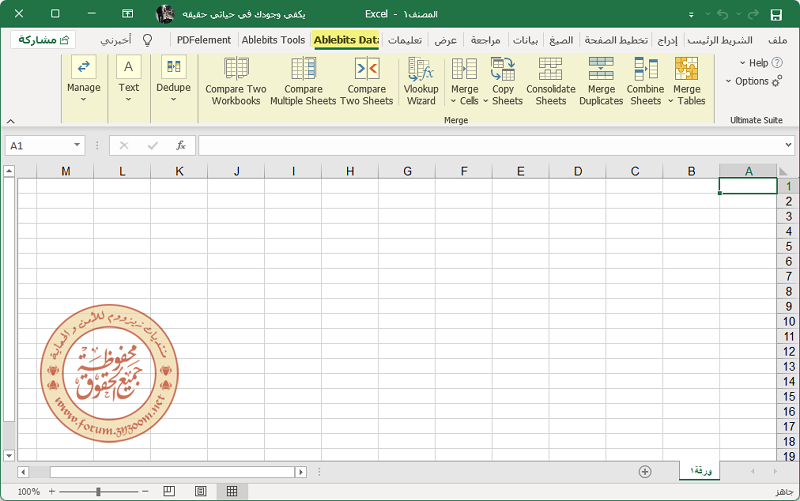This screenshot has height=501, width=800.
Task: Open the Text tools group
Action: pyautogui.click(x=129, y=79)
